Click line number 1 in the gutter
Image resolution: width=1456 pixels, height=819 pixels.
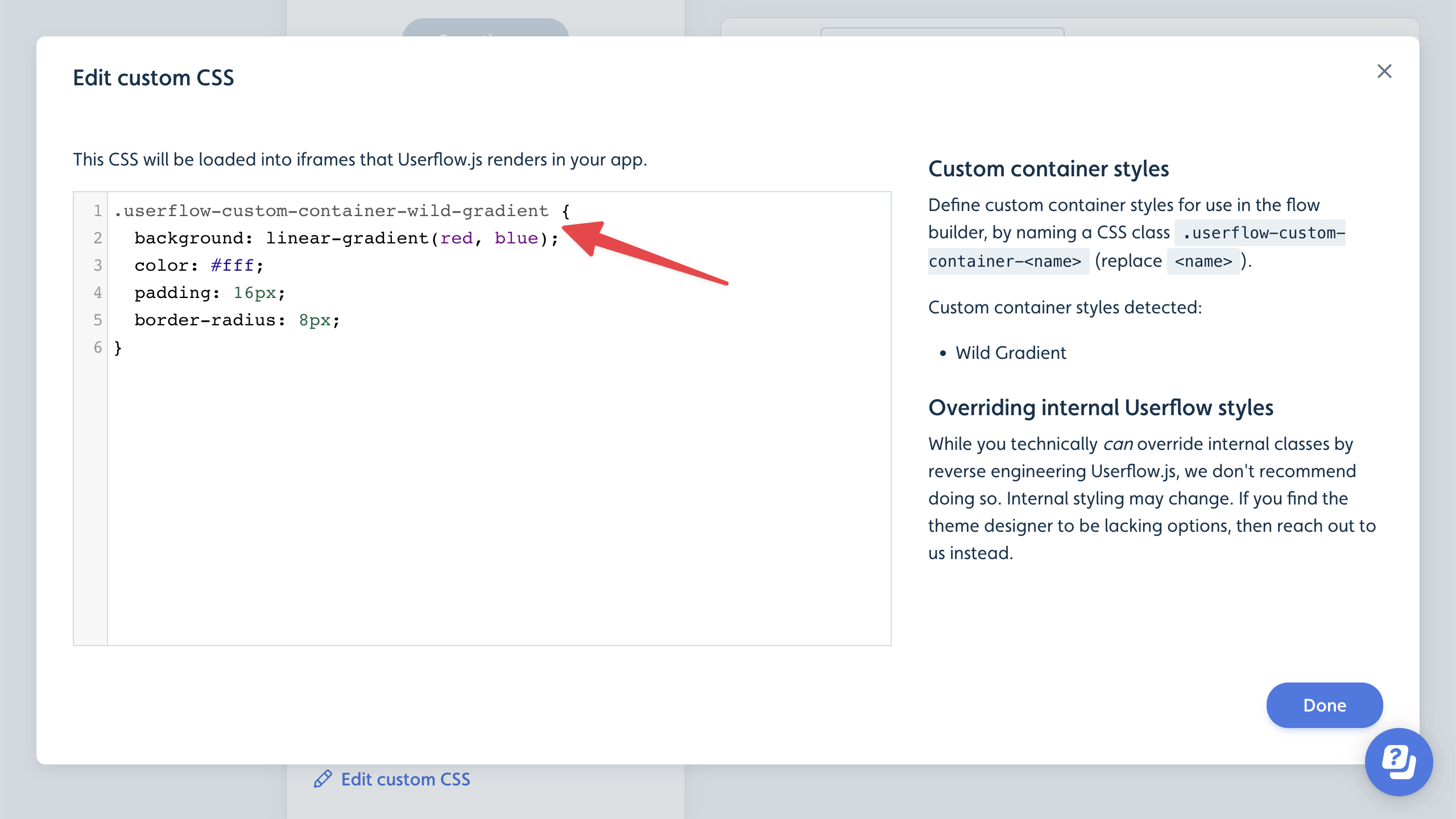point(97,211)
